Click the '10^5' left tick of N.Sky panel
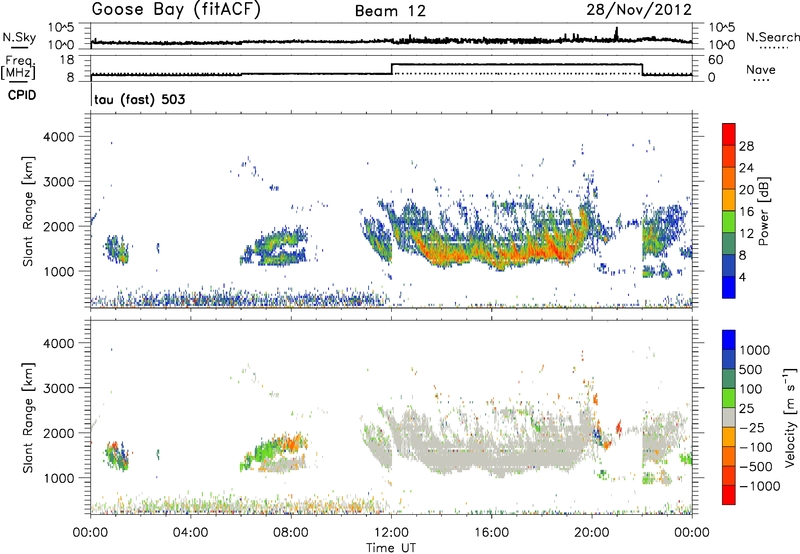Viewport: 800px width, 554px height. [61, 27]
